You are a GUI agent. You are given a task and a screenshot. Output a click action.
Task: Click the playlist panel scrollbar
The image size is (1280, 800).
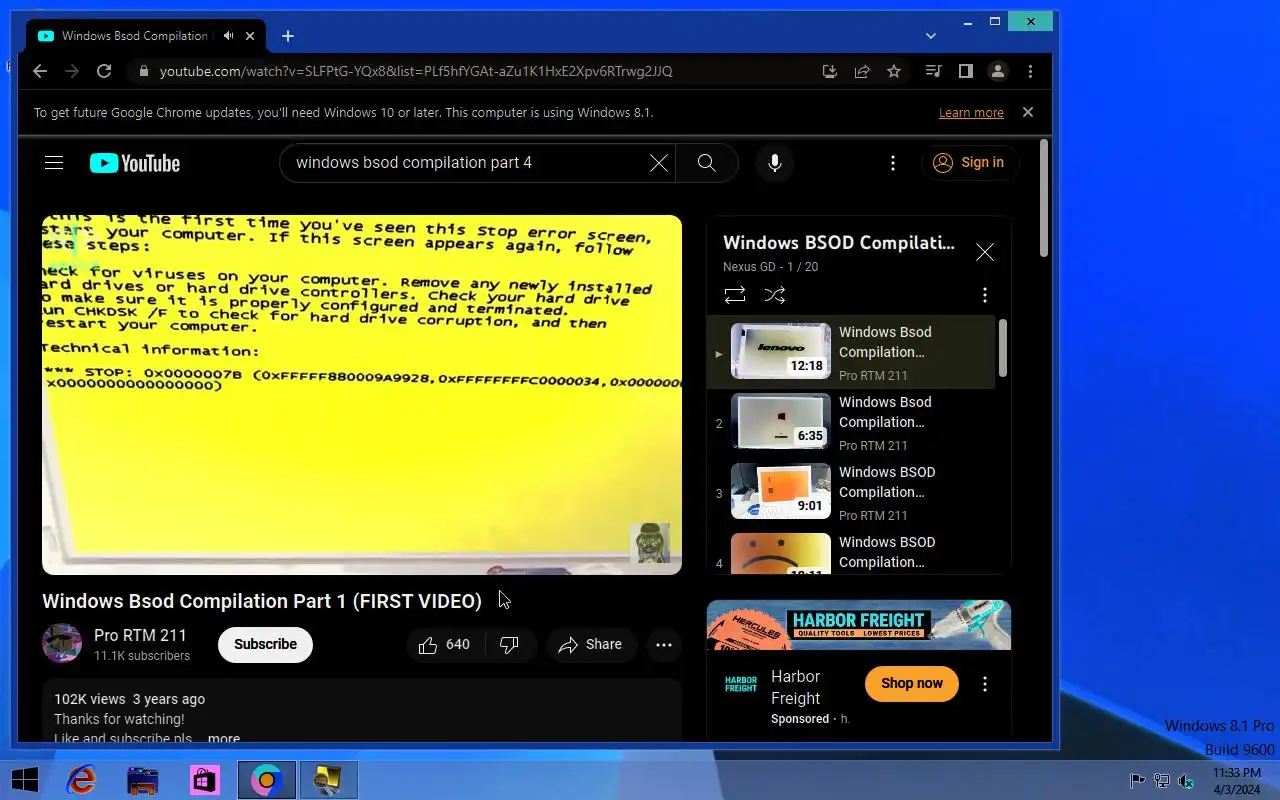coord(1002,348)
